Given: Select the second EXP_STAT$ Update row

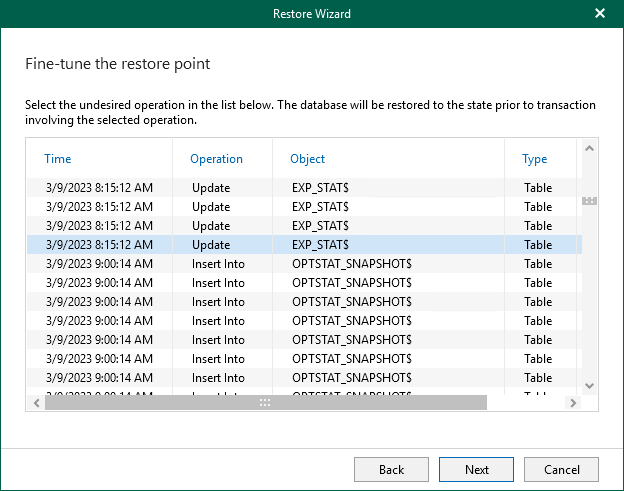Looking at the screenshot, I should tap(300, 207).
